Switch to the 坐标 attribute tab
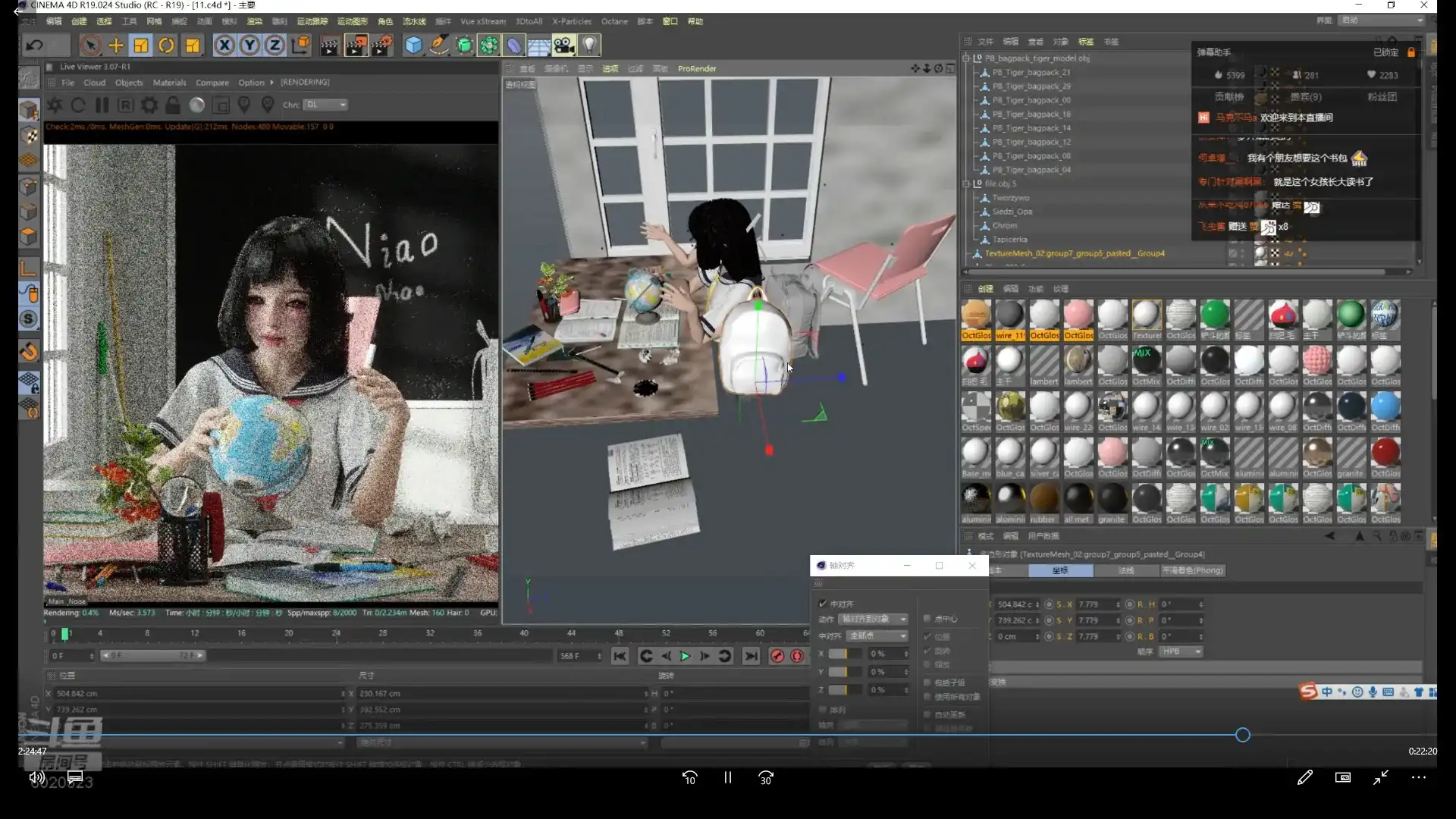Image resolution: width=1456 pixels, height=819 pixels. coord(1060,570)
